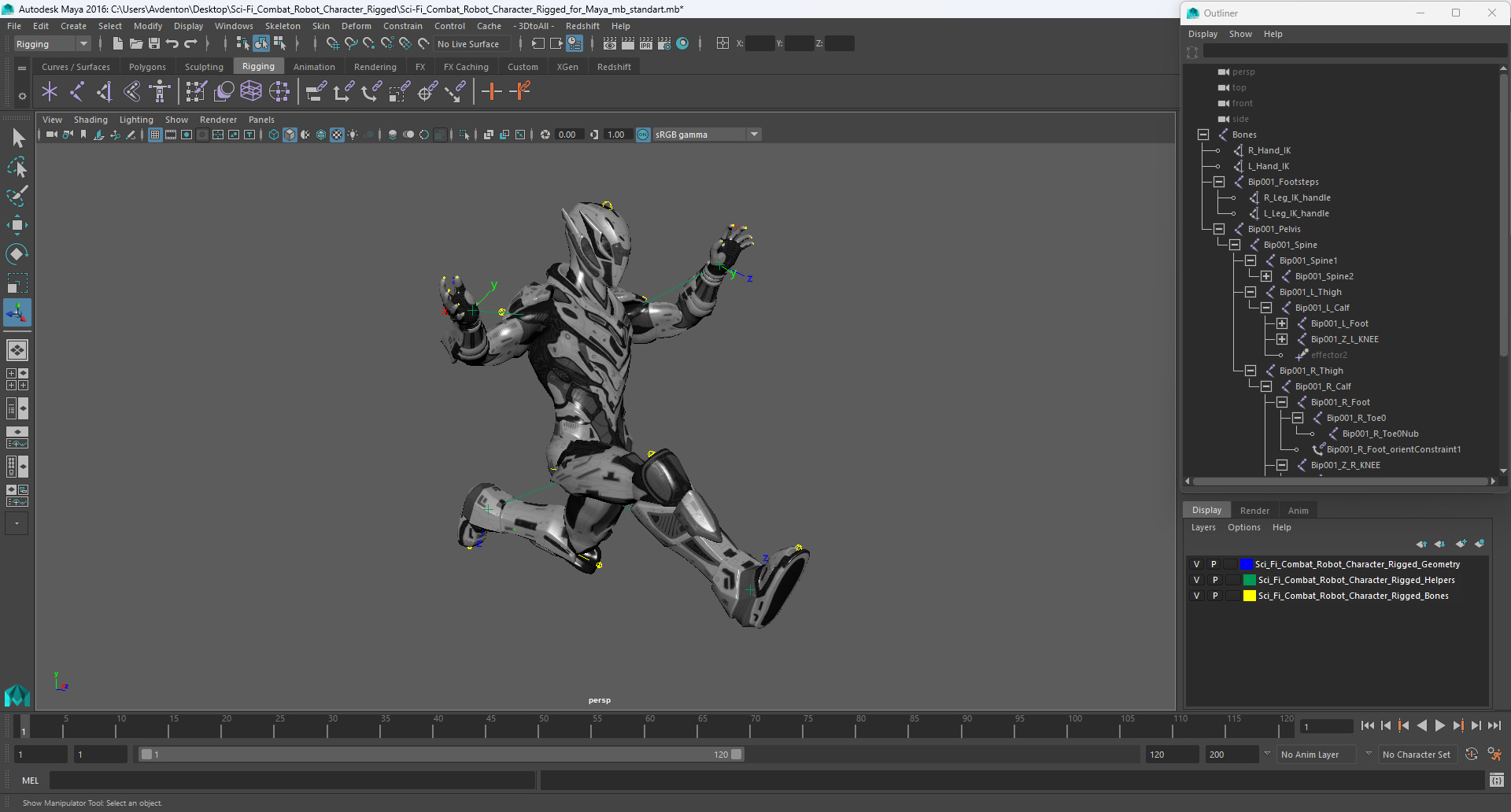Click the orange Set Key shelf icon
Screen dimensions: 1511x812
[x=492, y=91]
